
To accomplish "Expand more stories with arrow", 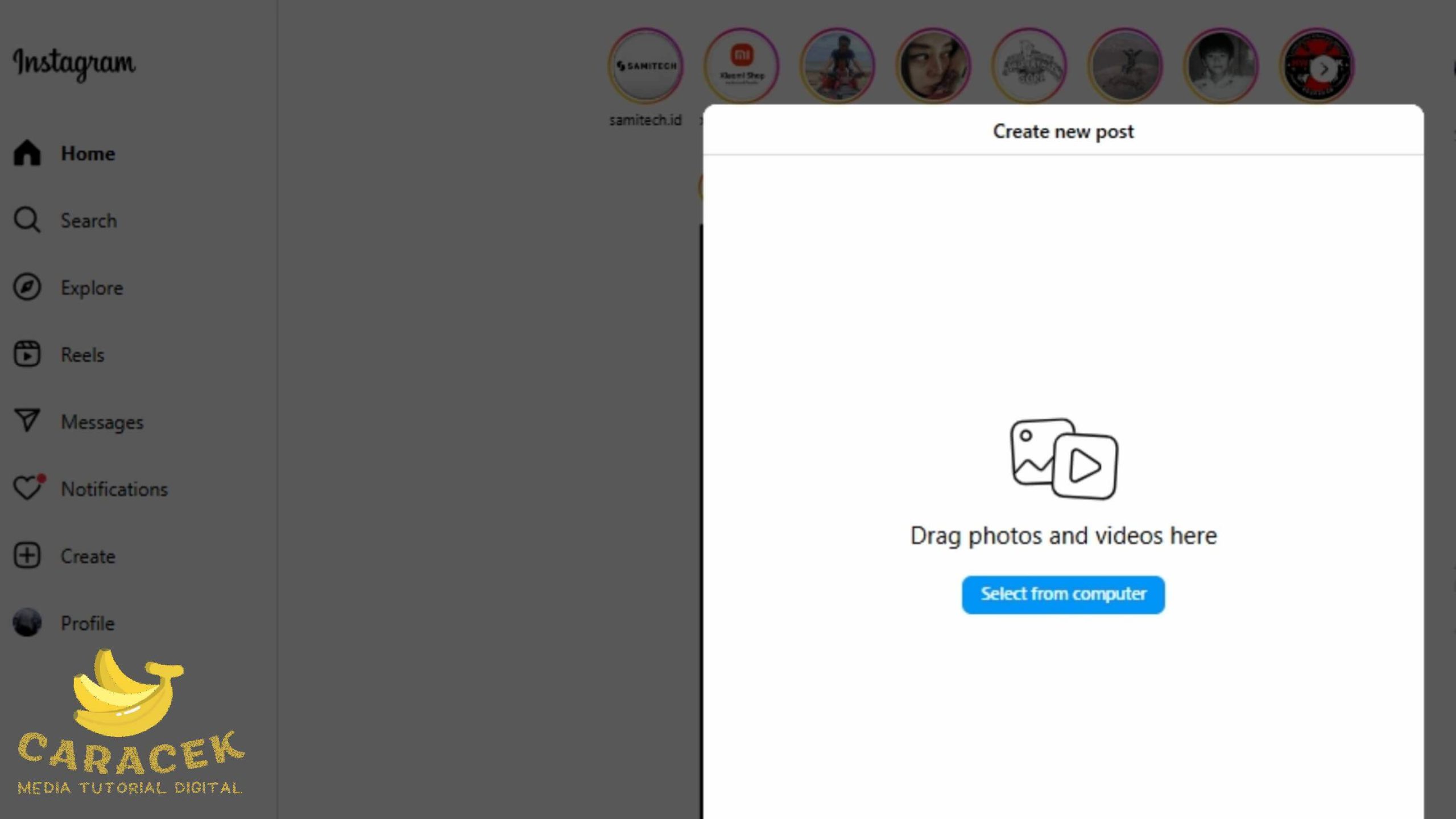I will 1325,66.
